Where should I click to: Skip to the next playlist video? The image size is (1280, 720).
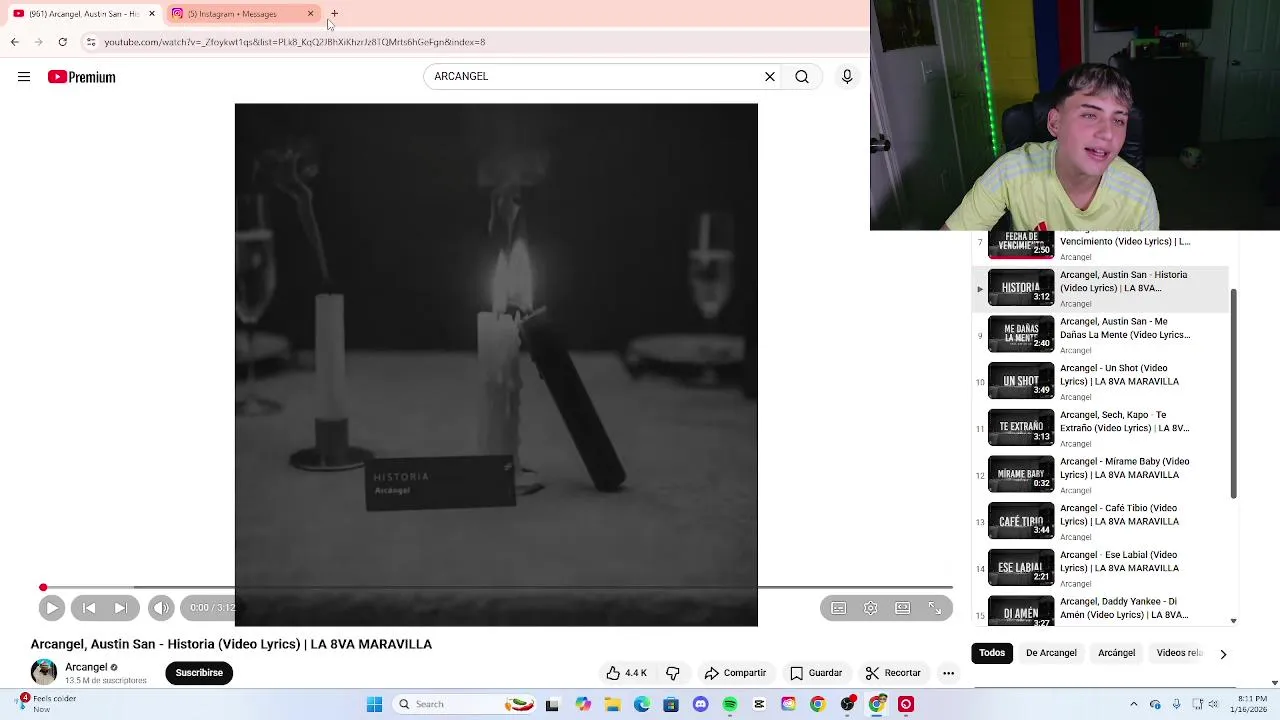[x=121, y=608]
